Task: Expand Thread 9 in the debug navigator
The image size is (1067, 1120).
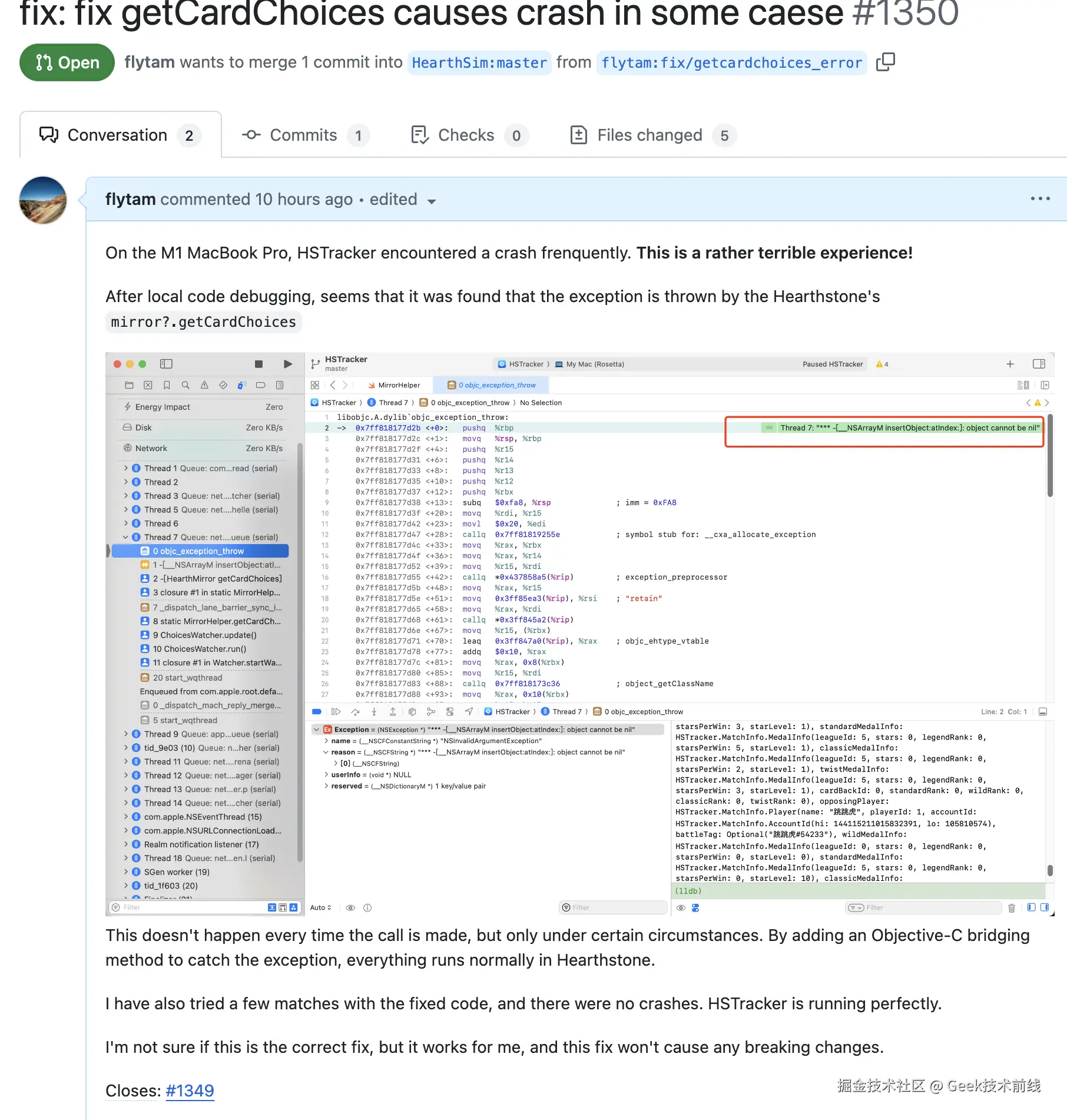Action: tap(125, 734)
